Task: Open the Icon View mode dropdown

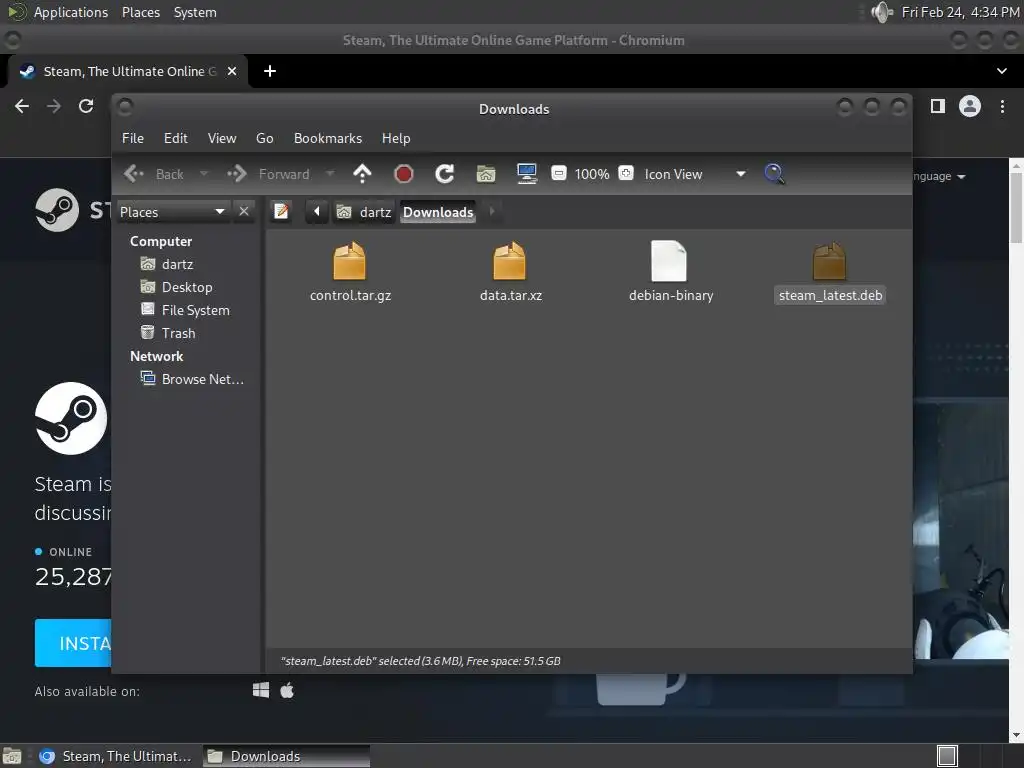Action: click(x=695, y=174)
